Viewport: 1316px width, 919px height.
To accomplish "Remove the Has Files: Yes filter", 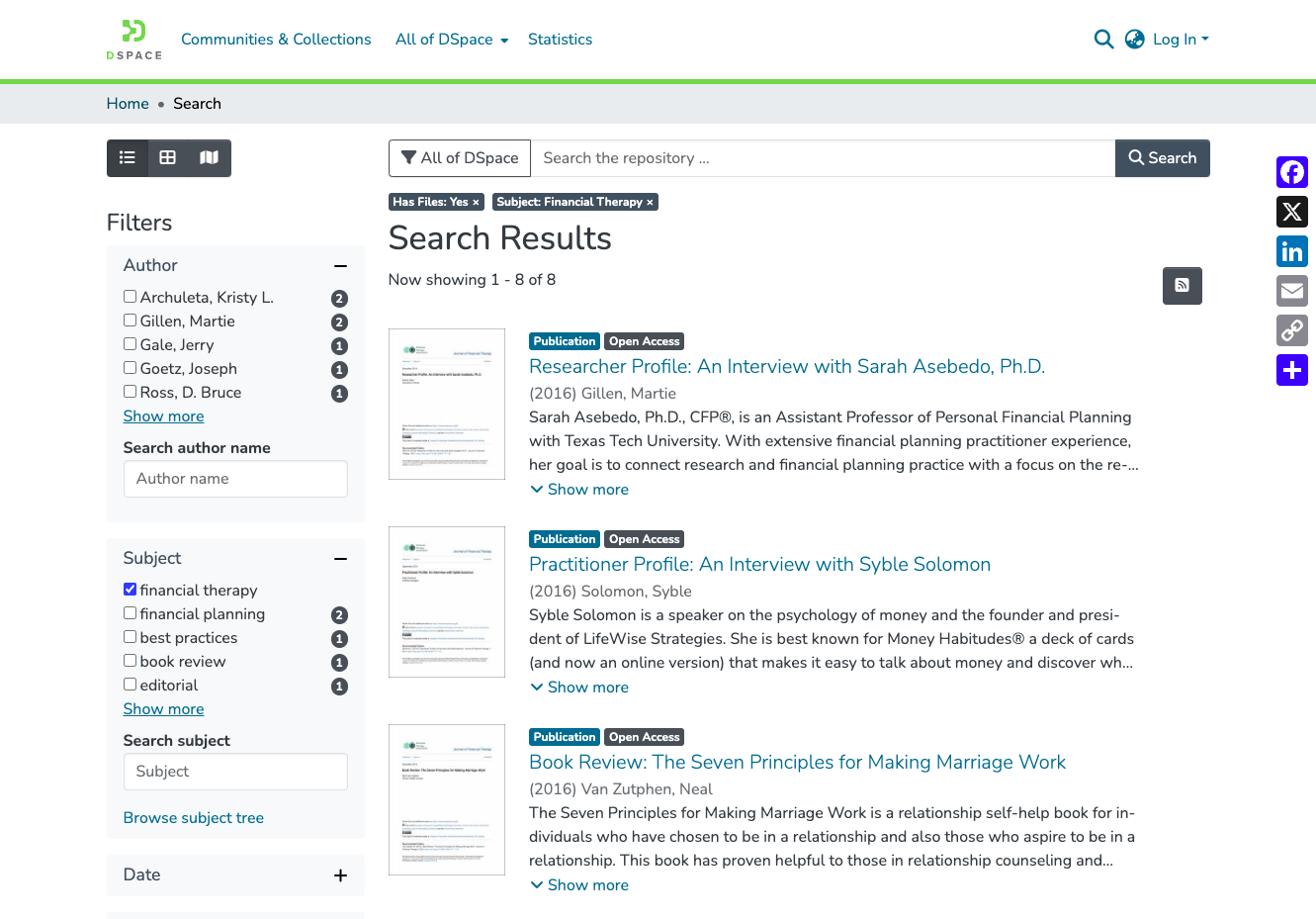I will tap(435, 202).
